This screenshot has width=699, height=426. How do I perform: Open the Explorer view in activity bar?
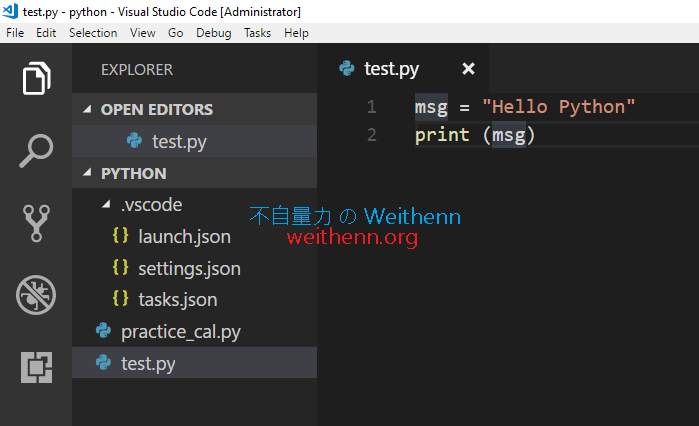tap(36, 78)
